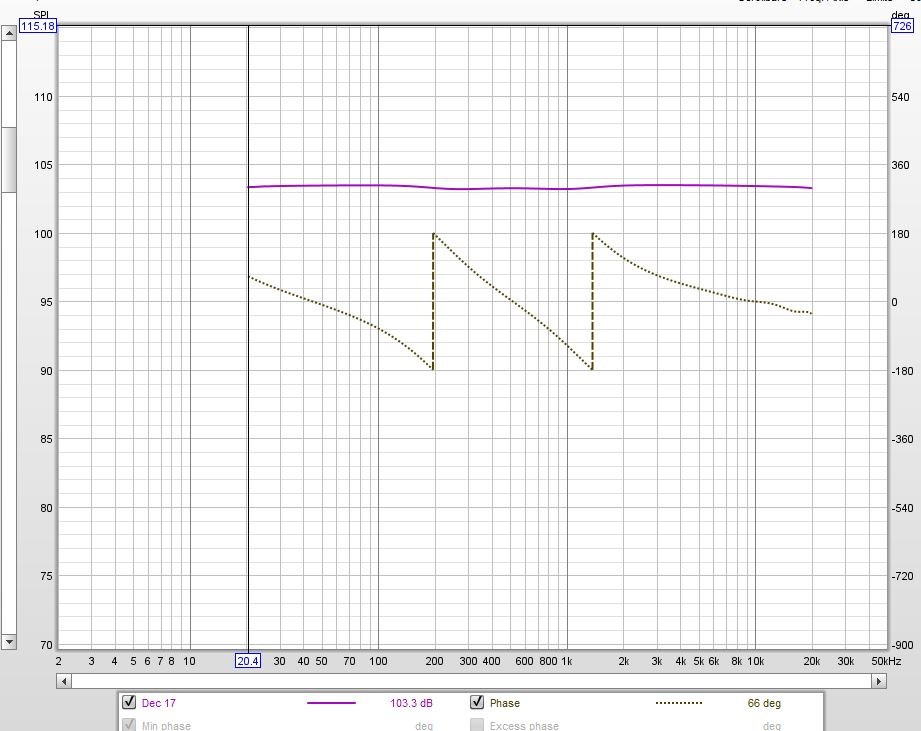Click the 20.4 frequency cursor value box

tap(247, 661)
